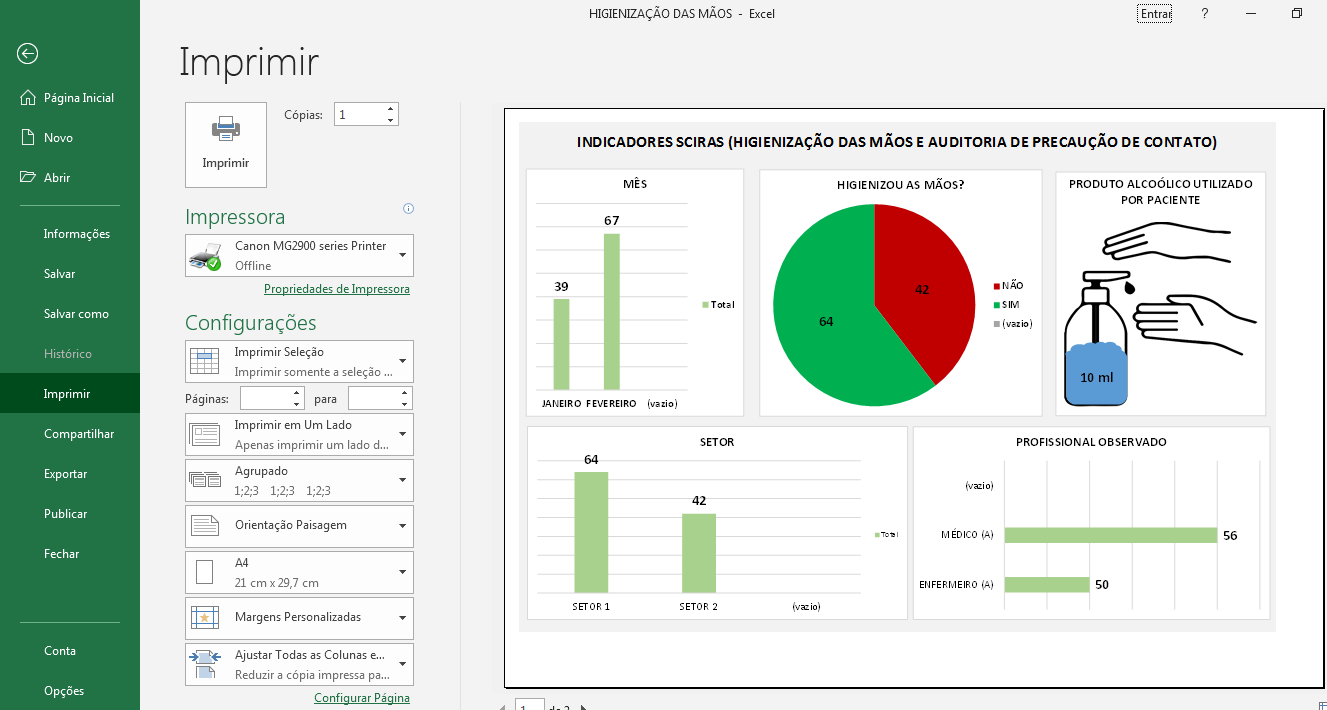Increase Cópias with the up stepper arrow
This screenshot has height=710, width=1327.
coord(391,107)
